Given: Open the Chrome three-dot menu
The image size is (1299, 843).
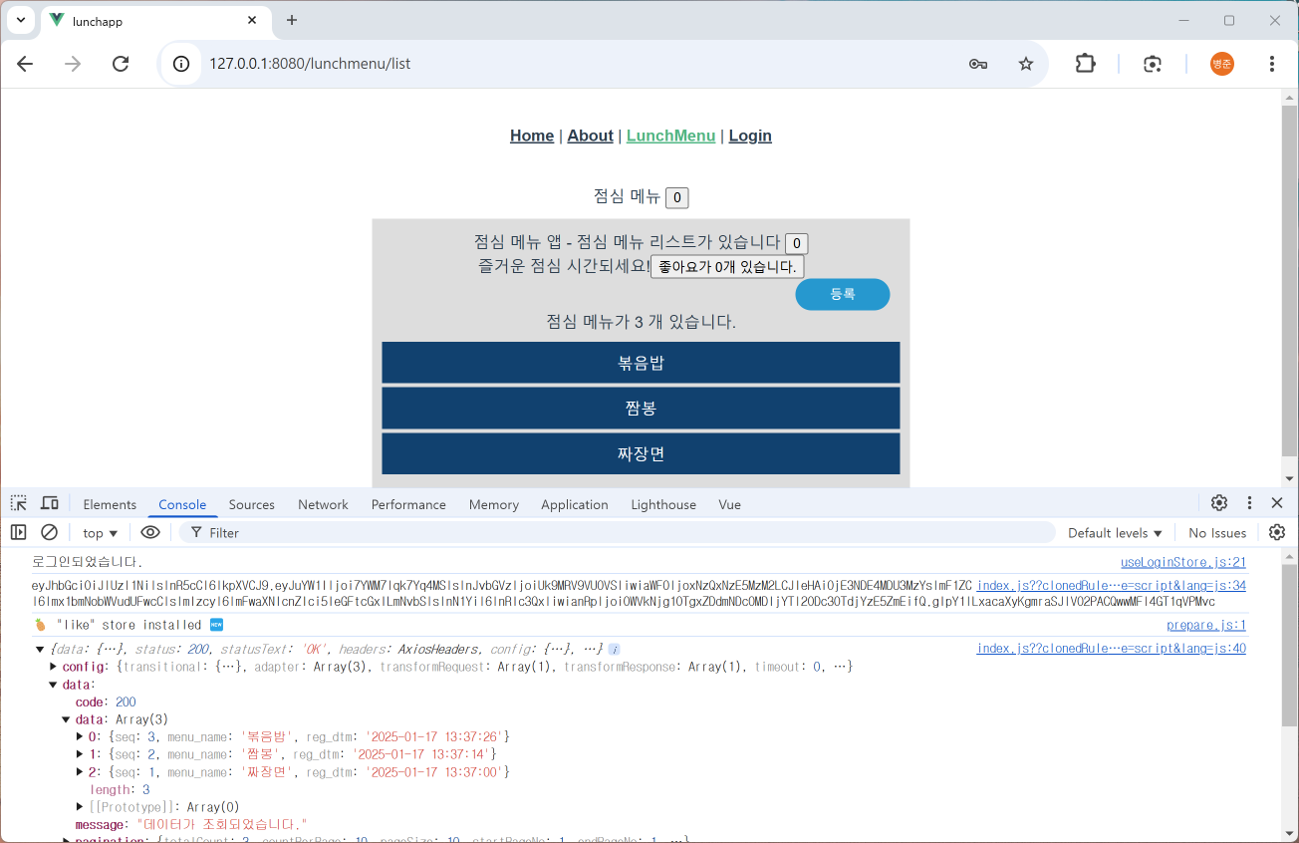Looking at the screenshot, I should click(1272, 64).
